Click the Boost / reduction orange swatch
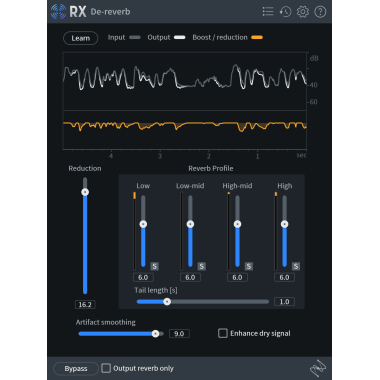 (x=257, y=37)
